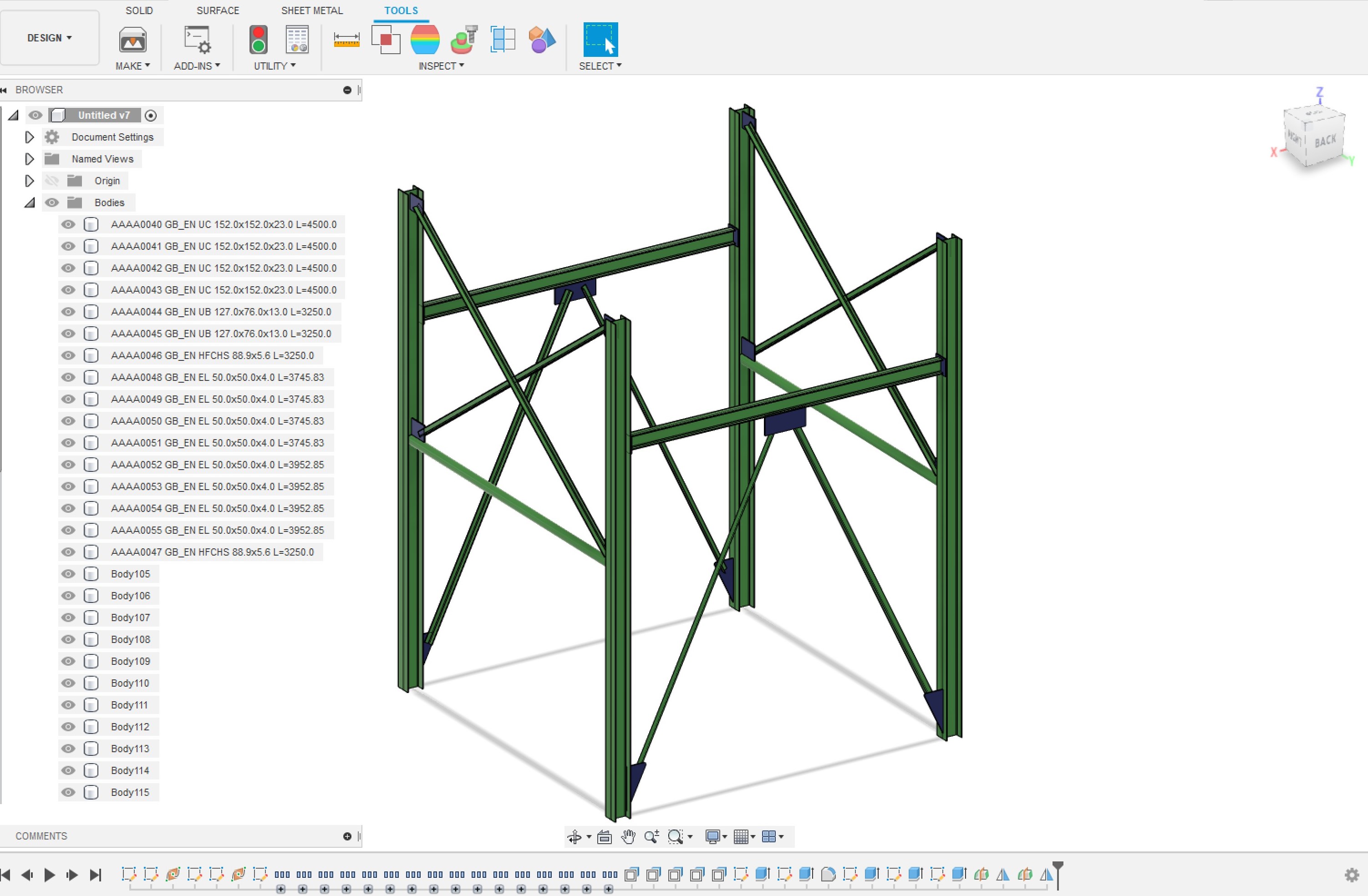1368x896 pixels.
Task: Select the Interference tool icon
Action: [x=386, y=40]
